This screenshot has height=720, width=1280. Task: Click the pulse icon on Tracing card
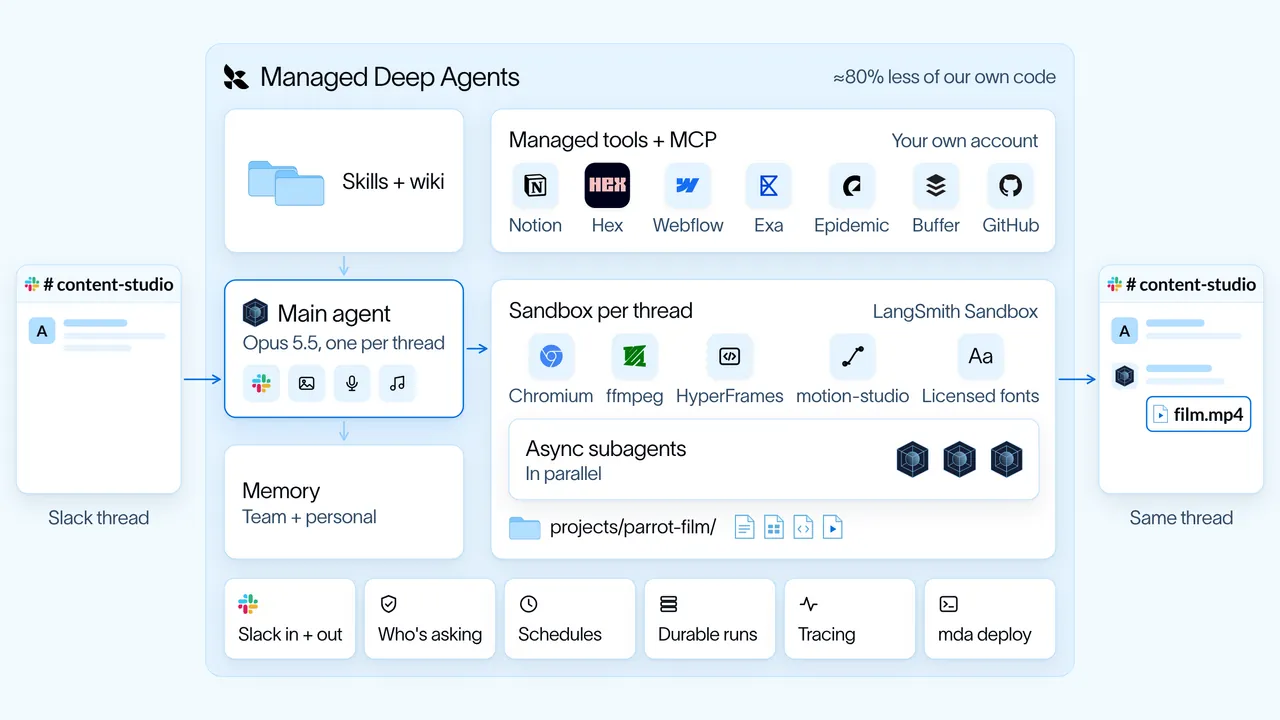coord(809,604)
